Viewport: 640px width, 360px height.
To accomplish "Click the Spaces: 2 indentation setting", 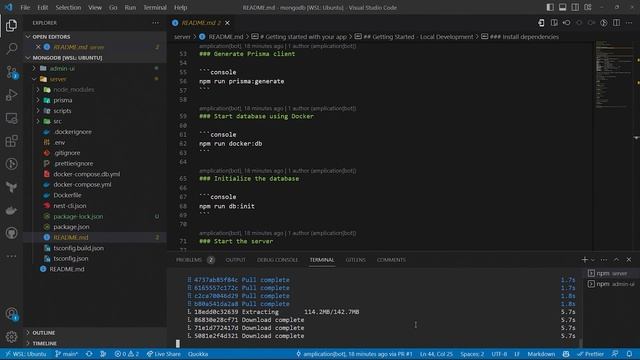I will pyautogui.click(x=472, y=354).
